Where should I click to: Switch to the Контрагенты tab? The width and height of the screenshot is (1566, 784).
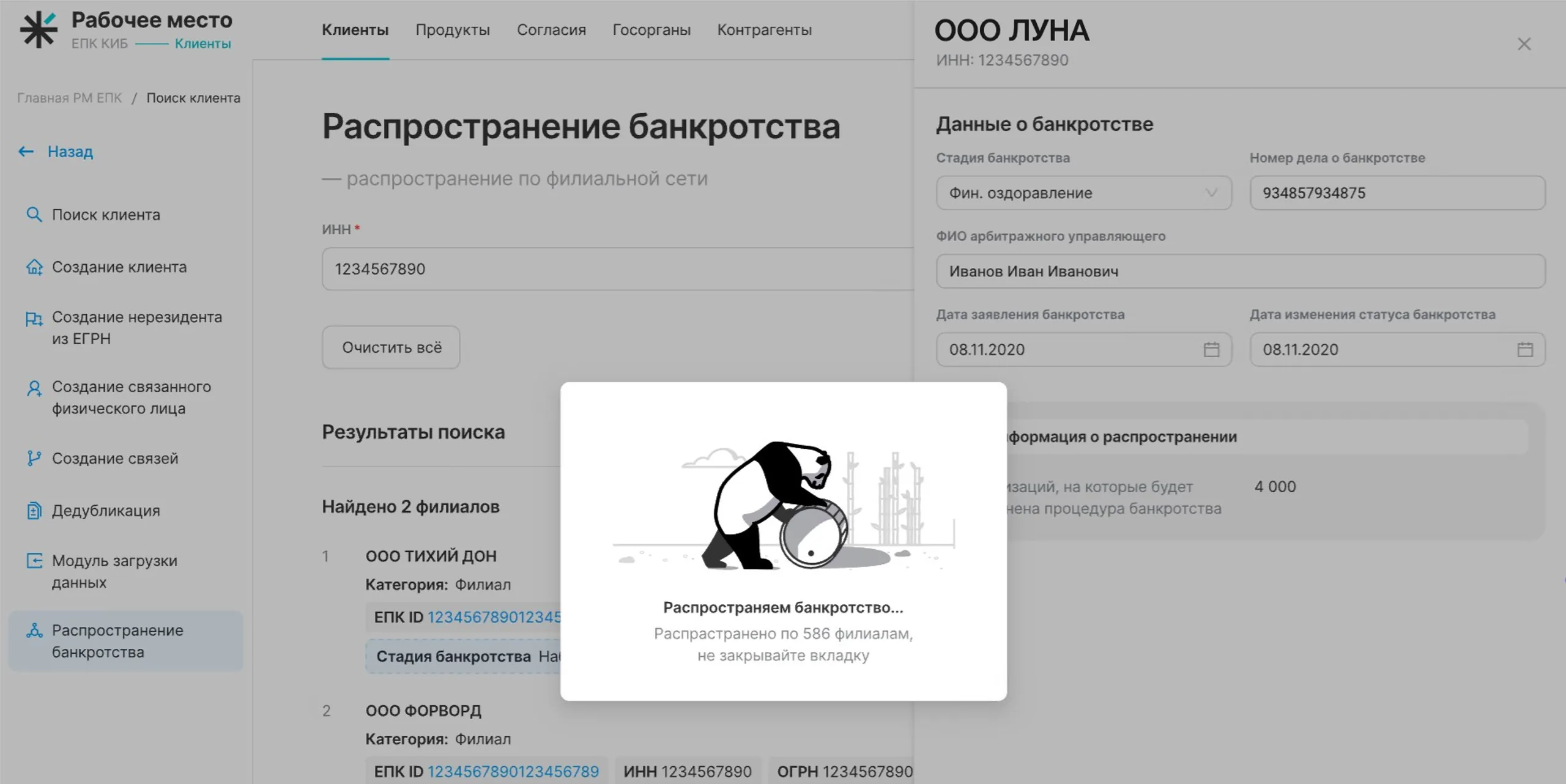(765, 30)
